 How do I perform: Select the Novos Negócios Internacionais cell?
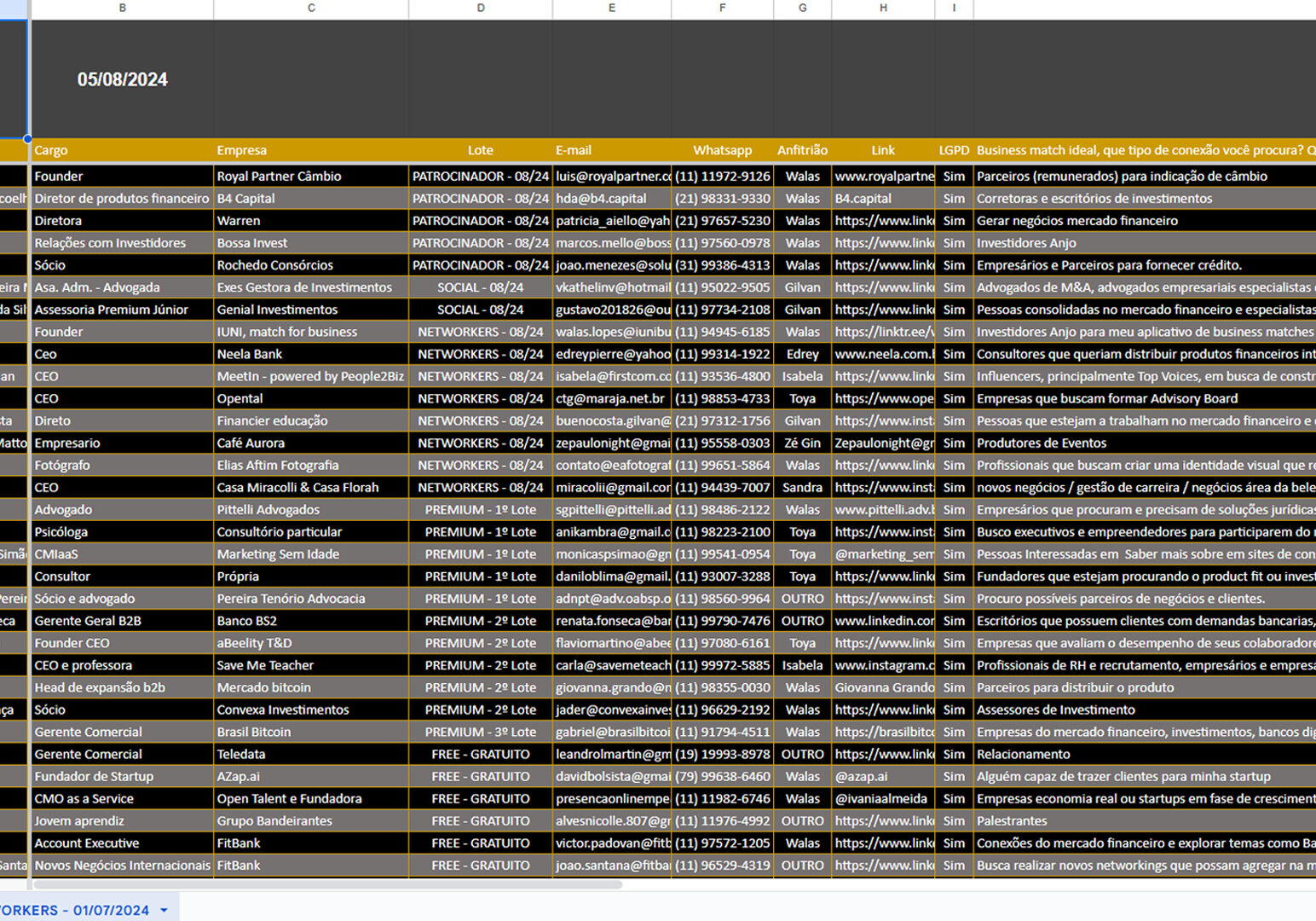[x=122, y=865]
